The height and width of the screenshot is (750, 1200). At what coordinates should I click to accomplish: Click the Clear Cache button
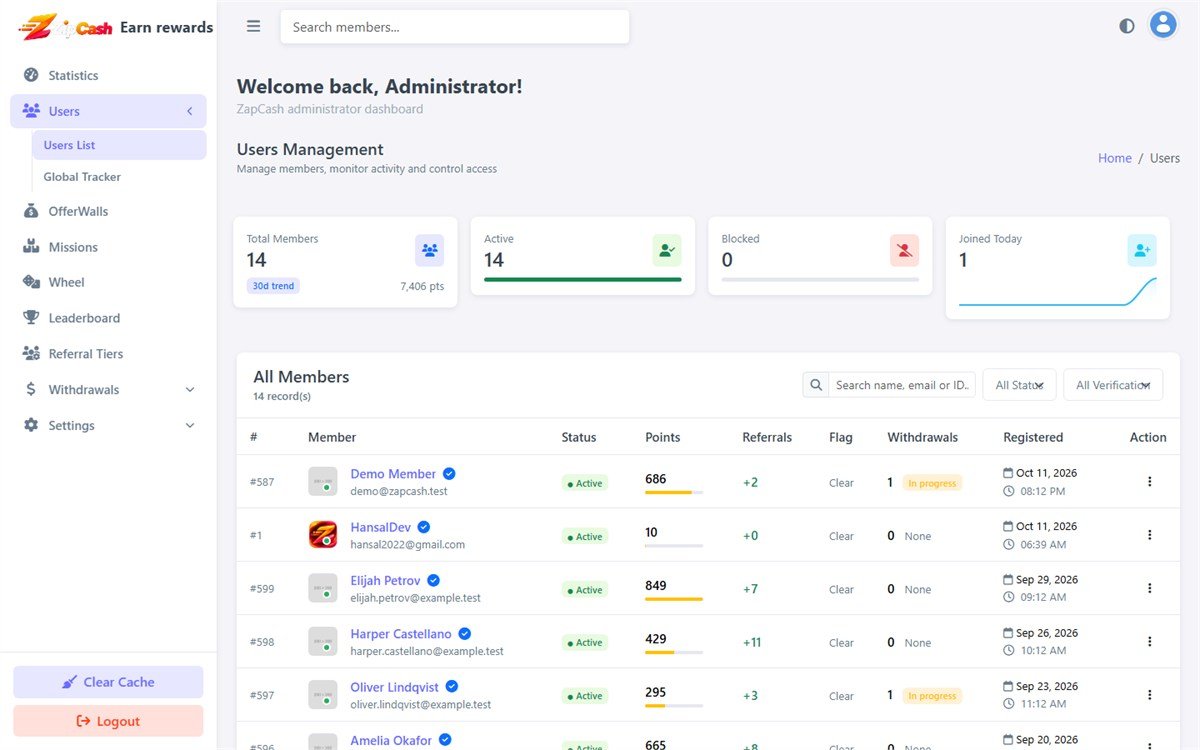(108, 682)
